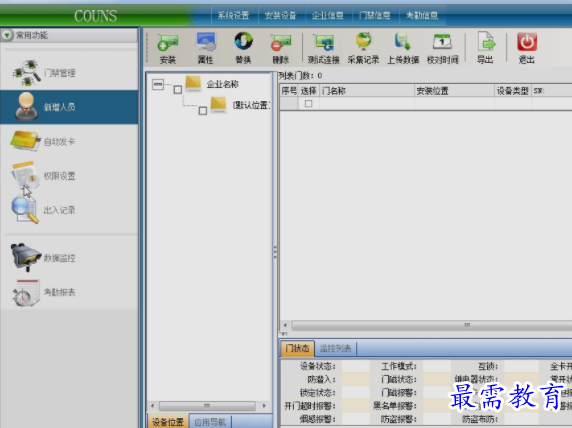Image resolution: width=572 pixels, height=428 pixels.
Task: Open 数据监控 camera icon in sidebar
Action: (x=26, y=257)
